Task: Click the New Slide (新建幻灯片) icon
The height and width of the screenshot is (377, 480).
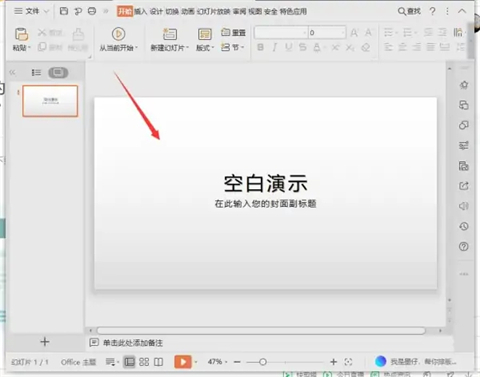Action: 170,34
